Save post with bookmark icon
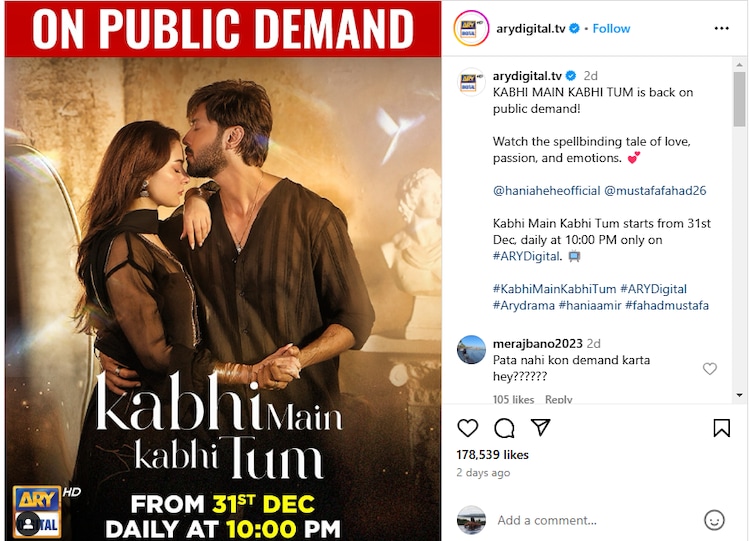 [x=721, y=428]
